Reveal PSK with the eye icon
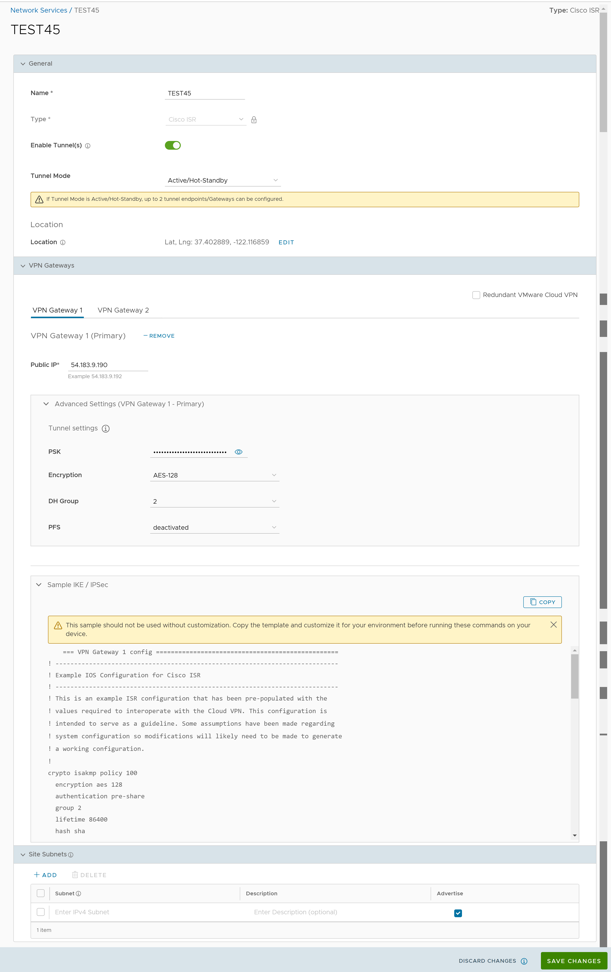The width and height of the screenshot is (611, 972). [238, 452]
